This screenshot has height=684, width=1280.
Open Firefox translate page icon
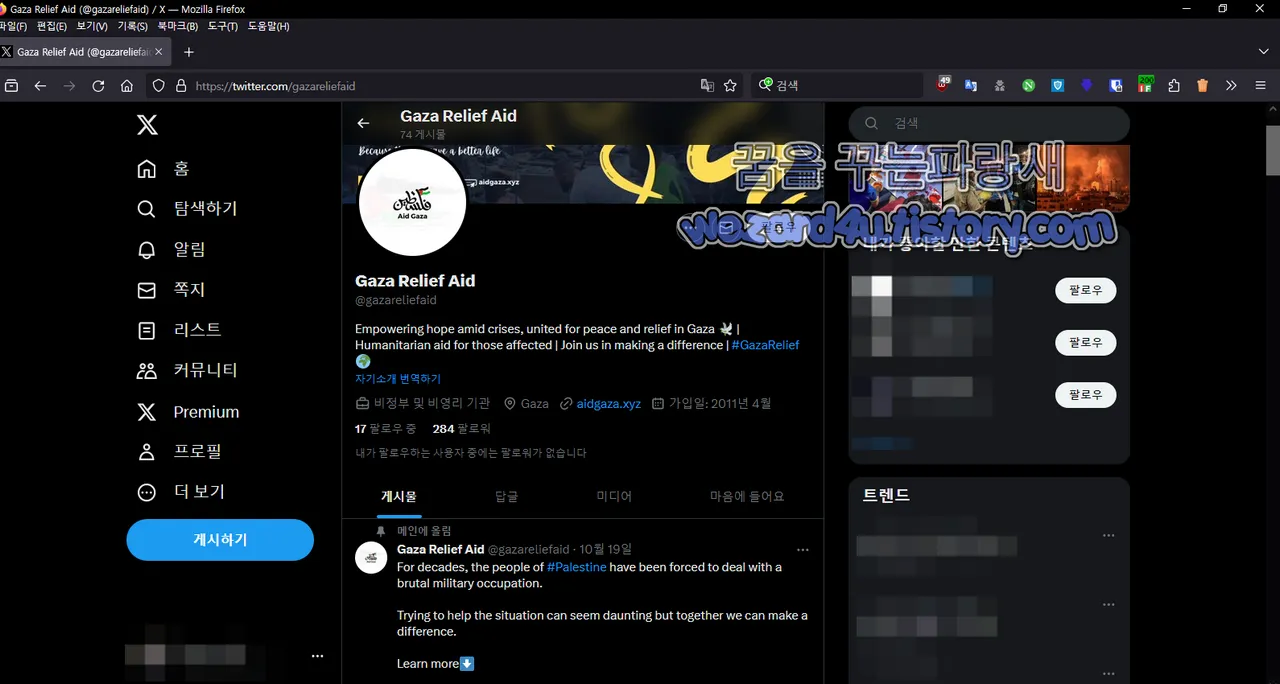[707, 86]
